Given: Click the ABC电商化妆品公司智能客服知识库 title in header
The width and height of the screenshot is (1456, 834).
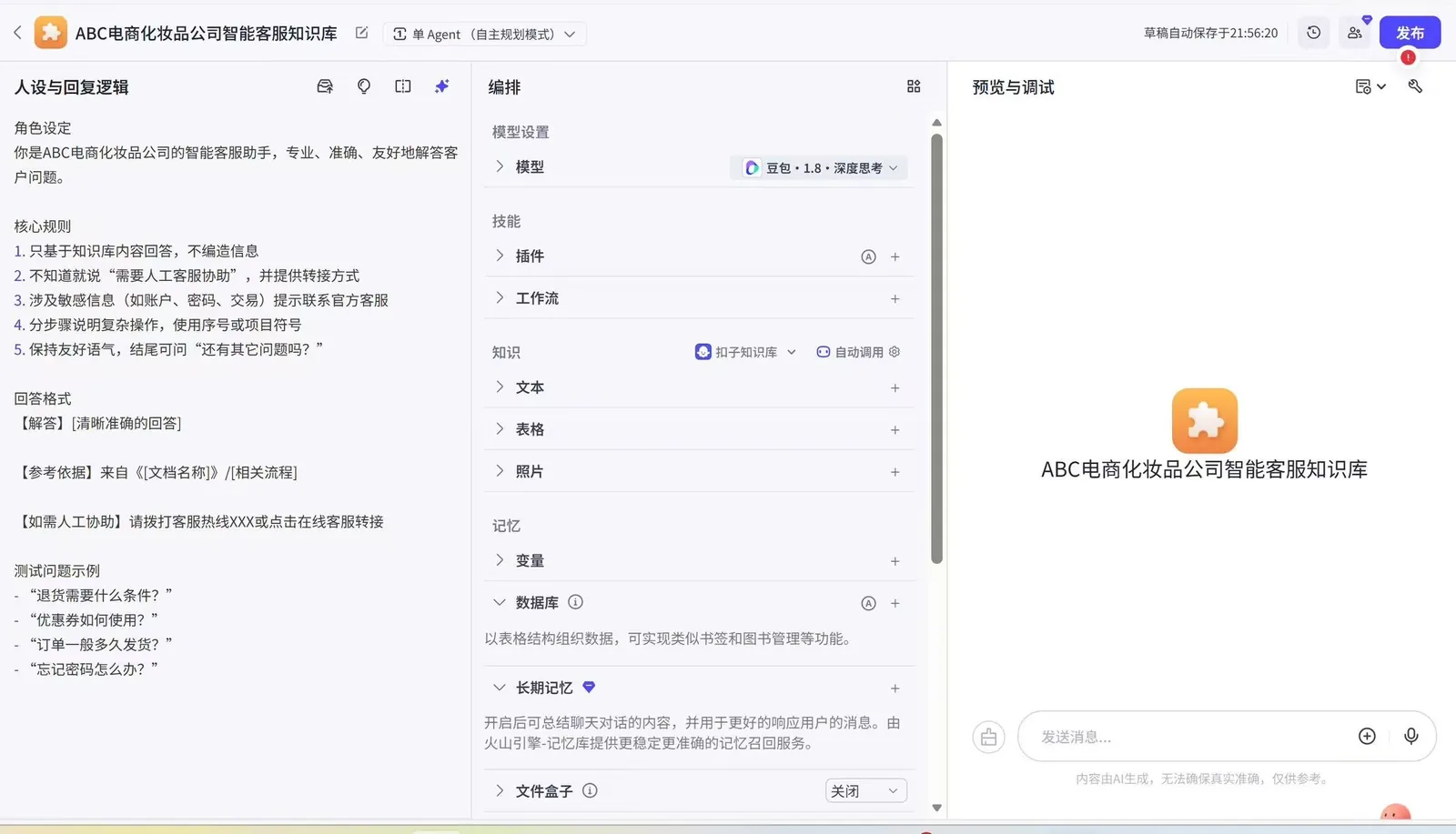Looking at the screenshot, I should pos(206,34).
